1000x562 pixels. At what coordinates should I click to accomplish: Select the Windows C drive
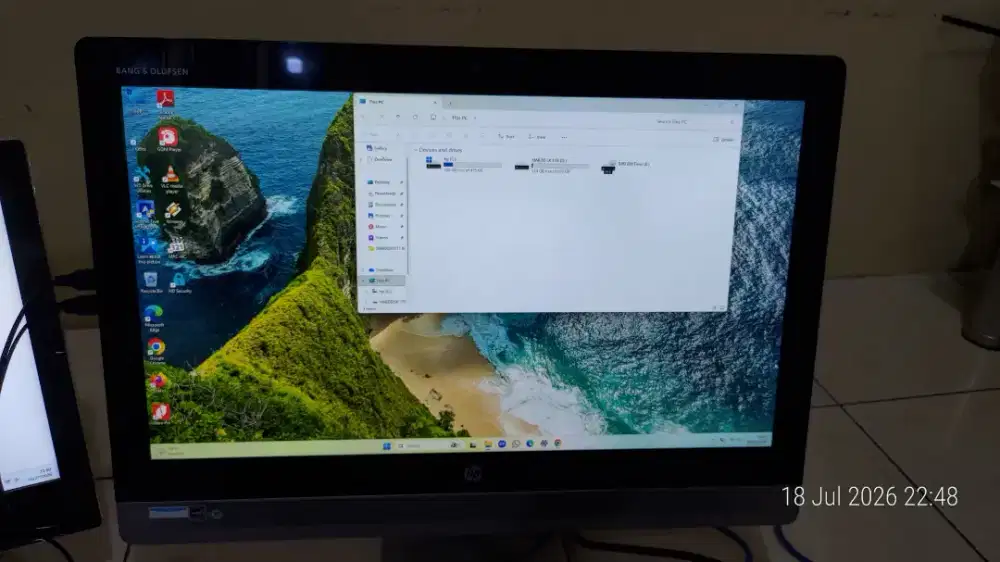point(464,165)
